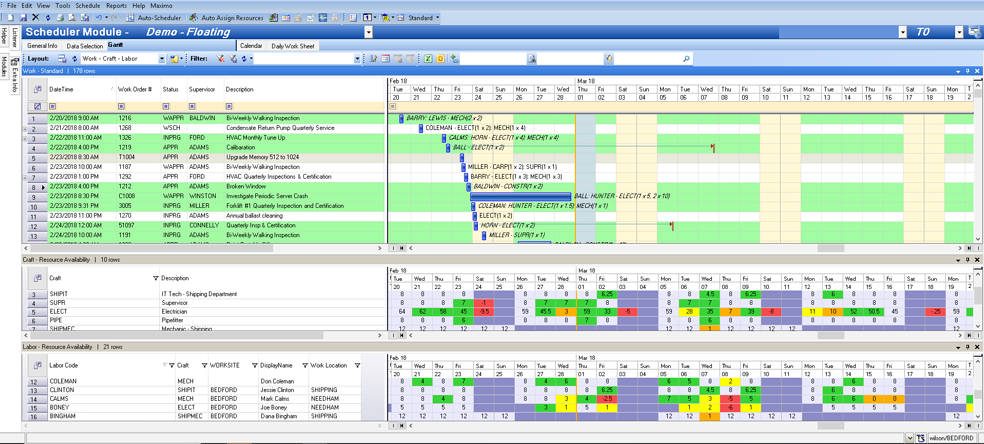984x444 pixels.
Task: Click the blue refresh arrows in top toolbar
Action: 48,18
